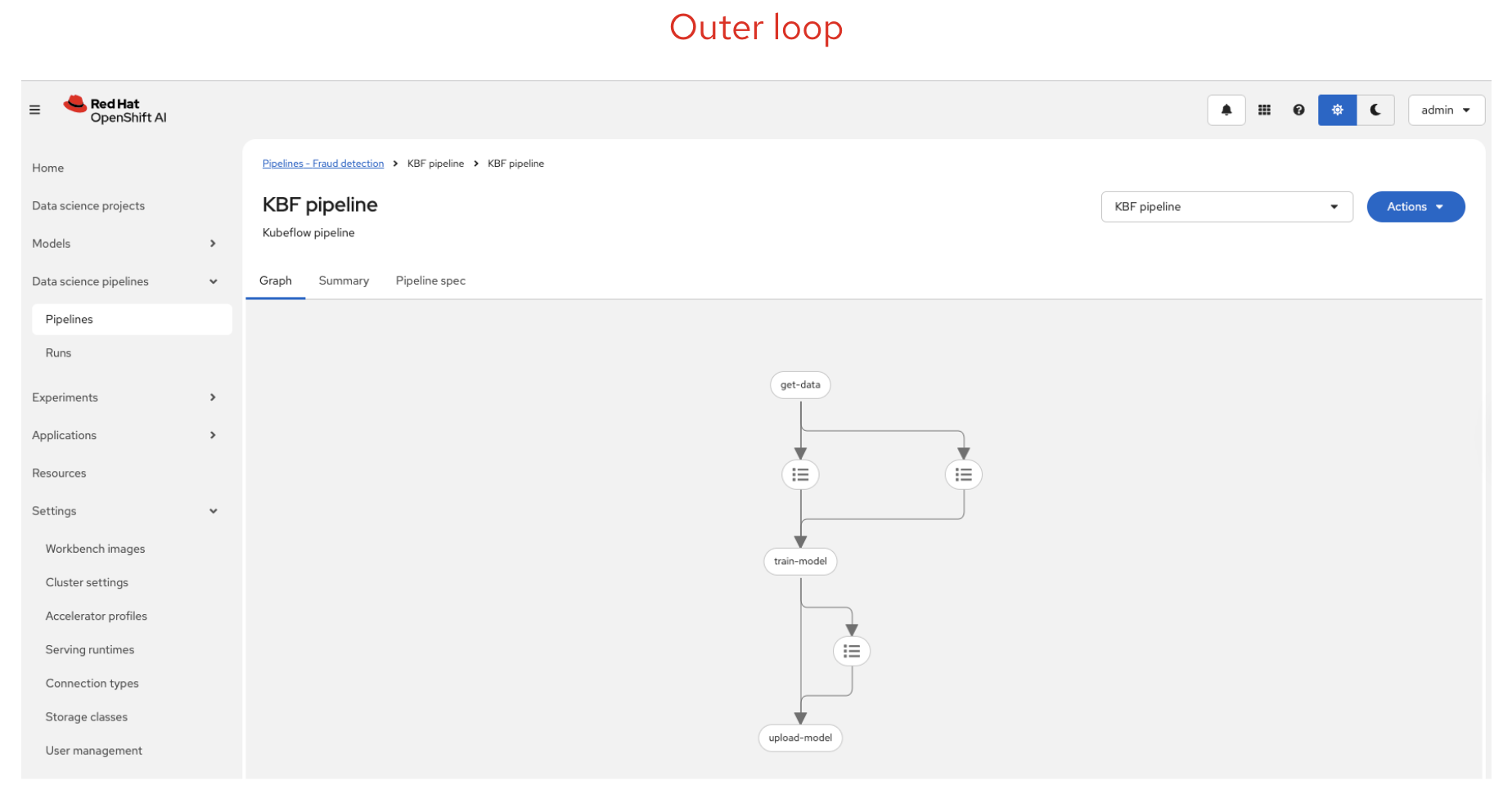Screen dimensions: 1512x785
Task: Switch to the Summary tab
Action: [x=343, y=280]
